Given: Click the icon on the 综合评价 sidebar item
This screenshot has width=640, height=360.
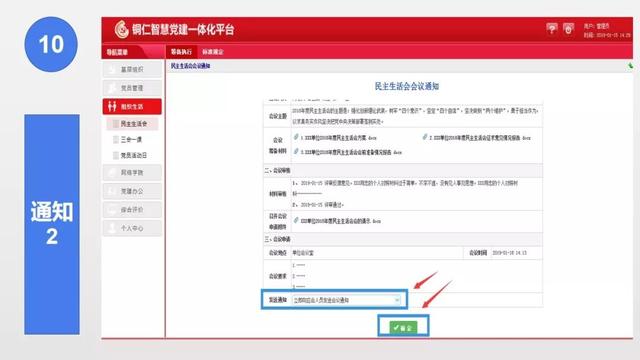Looking at the screenshot, I should click(x=112, y=210).
